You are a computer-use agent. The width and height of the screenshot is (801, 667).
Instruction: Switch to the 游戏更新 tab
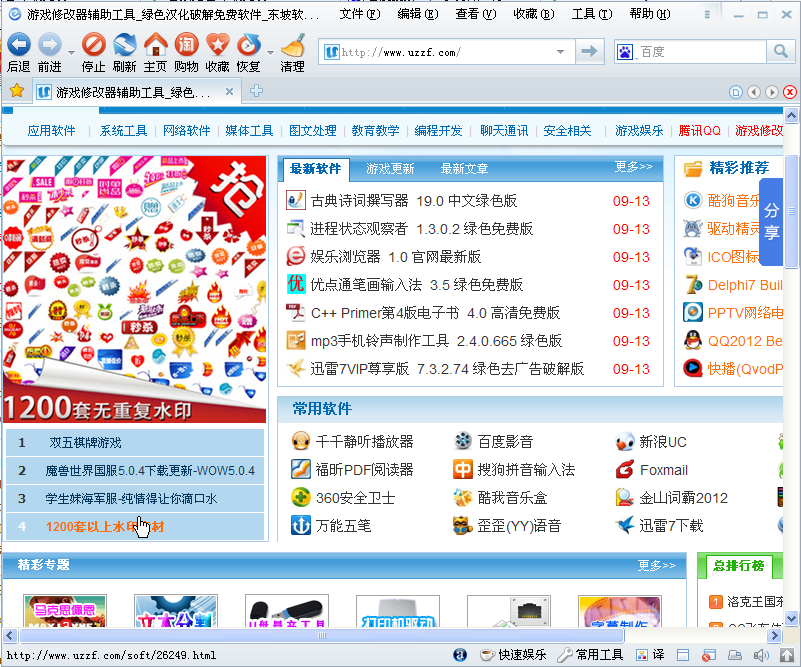click(x=390, y=169)
